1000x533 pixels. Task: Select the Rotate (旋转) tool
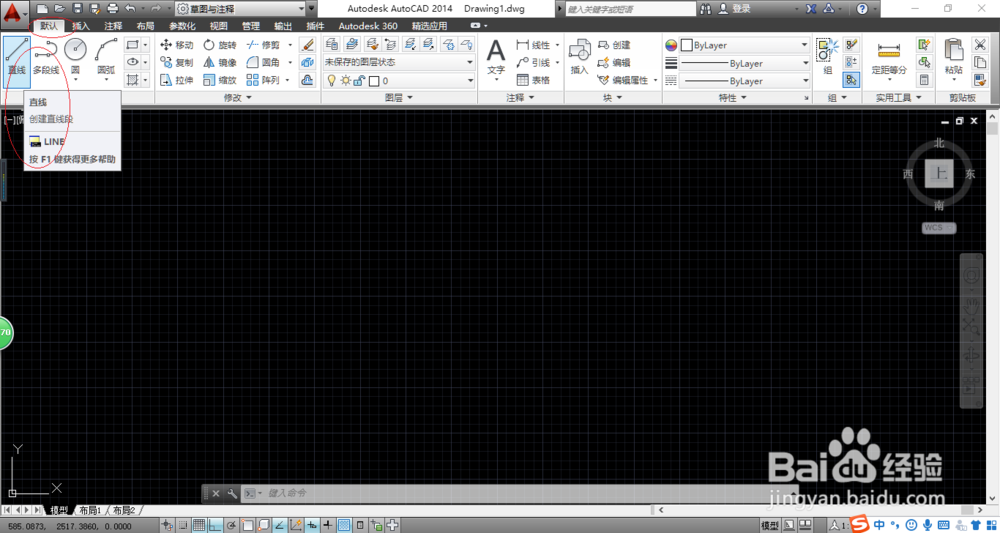(220, 45)
